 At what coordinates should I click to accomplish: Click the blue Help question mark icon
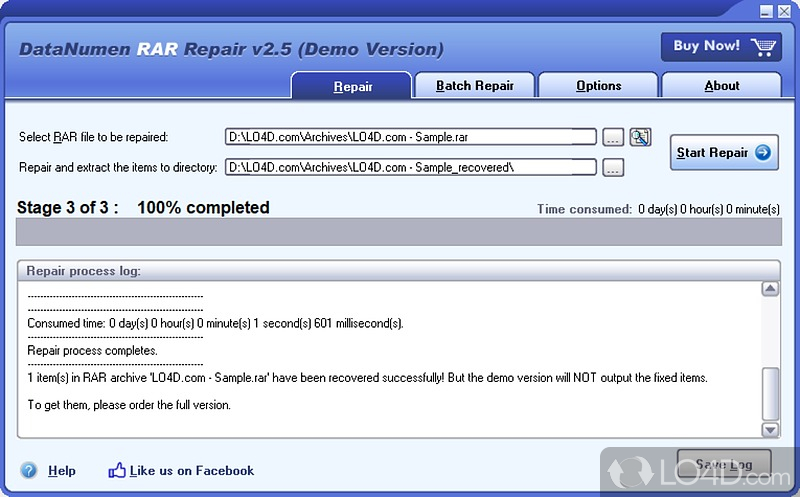point(29,470)
